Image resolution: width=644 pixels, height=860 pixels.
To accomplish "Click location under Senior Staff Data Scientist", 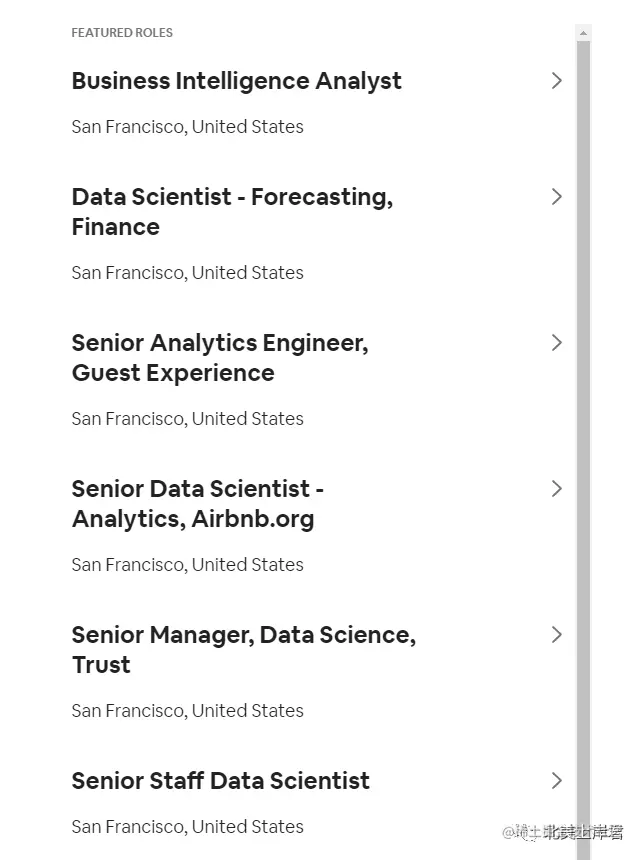I will 187,827.
